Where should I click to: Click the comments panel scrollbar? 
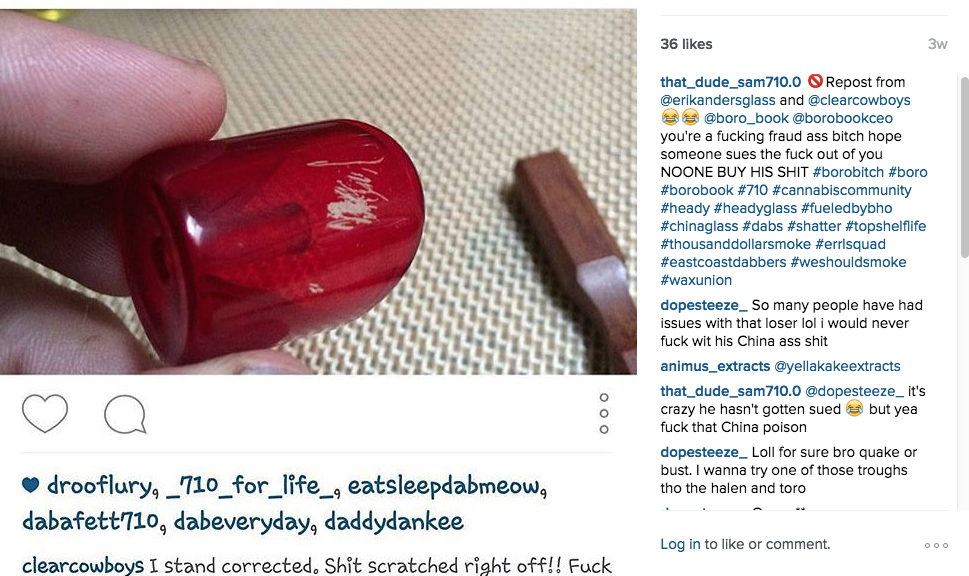point(964,167)
